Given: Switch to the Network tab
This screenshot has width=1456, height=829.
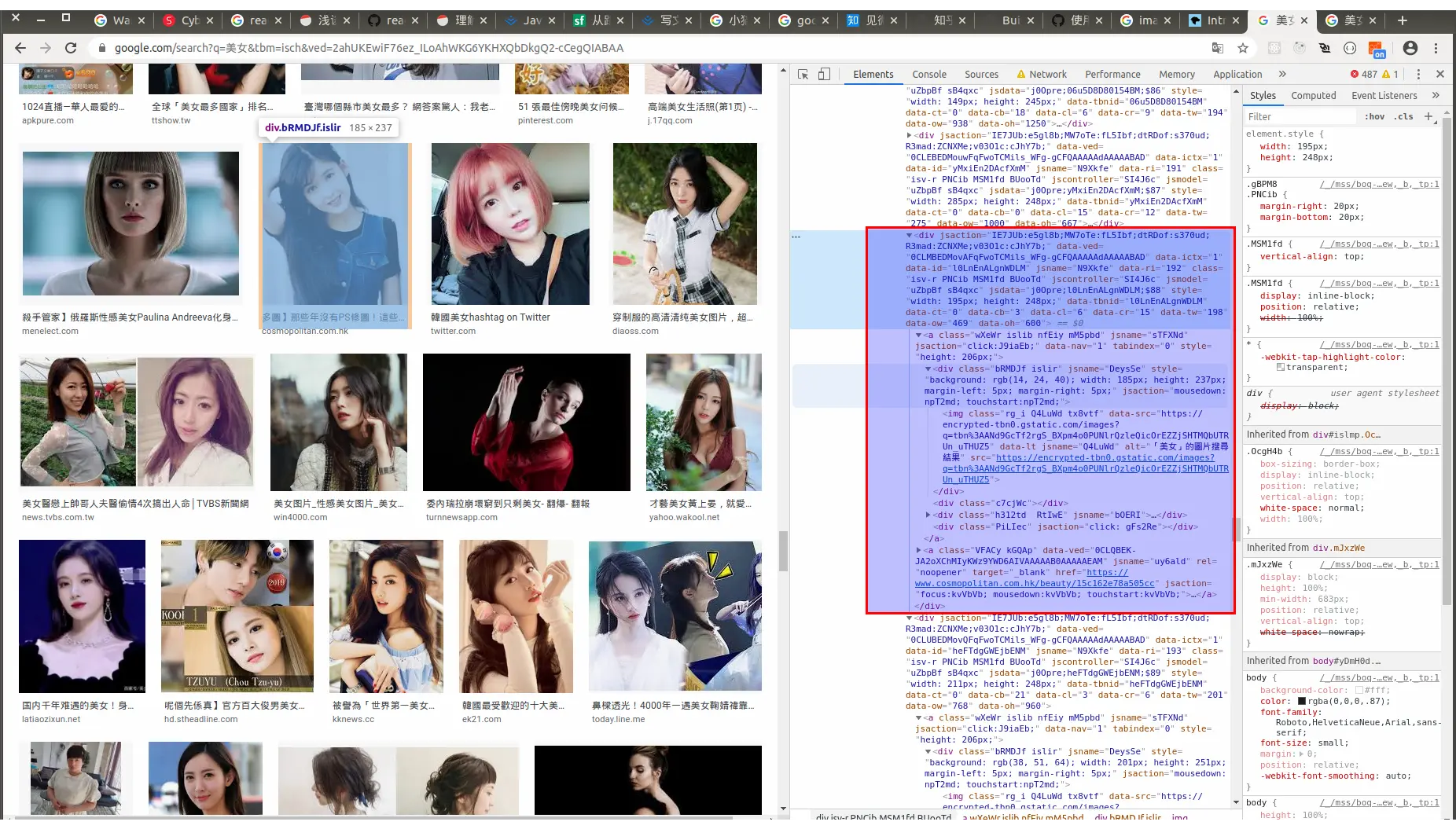Looking at the screenshot, I should coord(1042,74).
